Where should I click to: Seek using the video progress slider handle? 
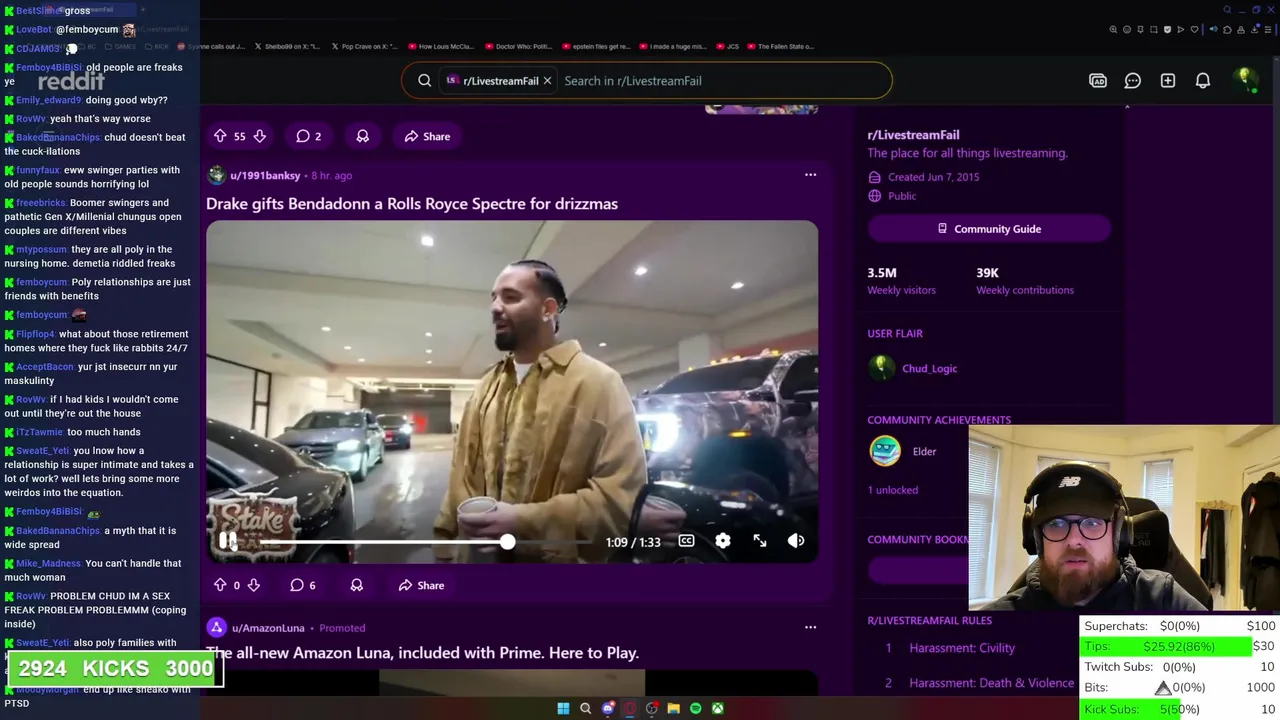[508, 541]
